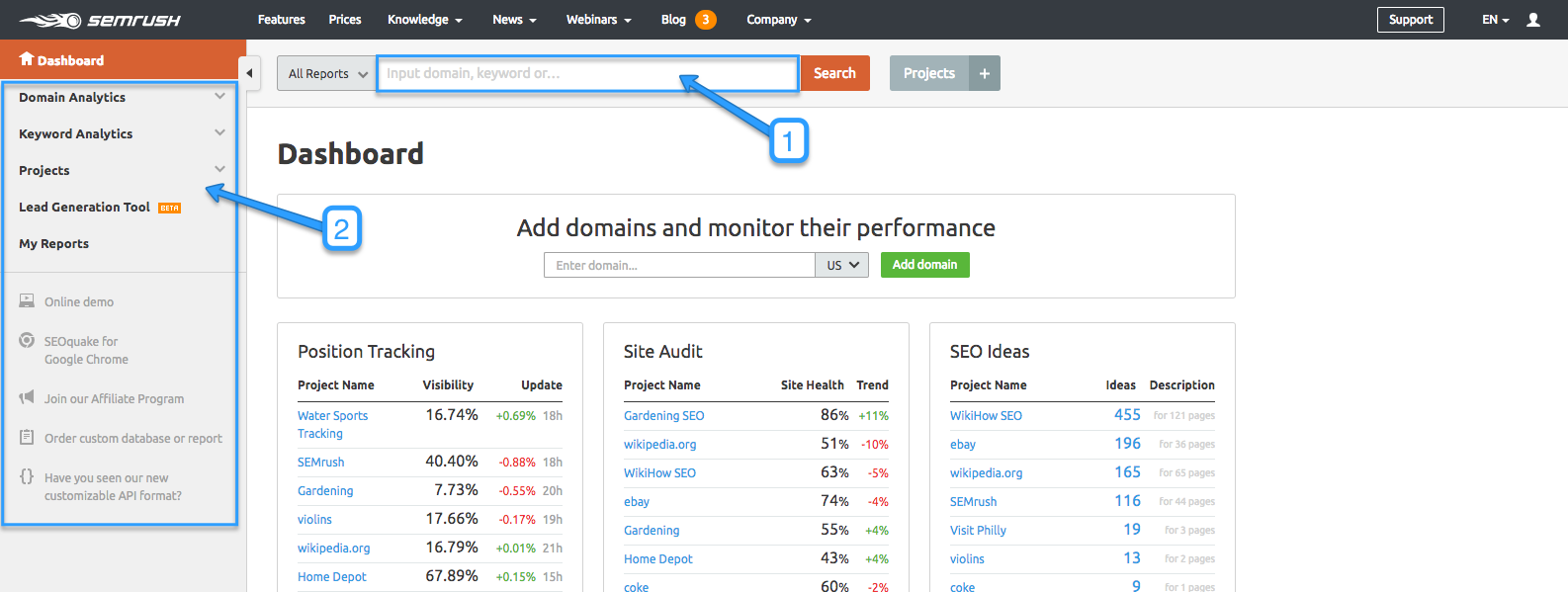Click the 40.40% visibility value
This screenshot has height=592, width=1568.
[x=452, y=461]
